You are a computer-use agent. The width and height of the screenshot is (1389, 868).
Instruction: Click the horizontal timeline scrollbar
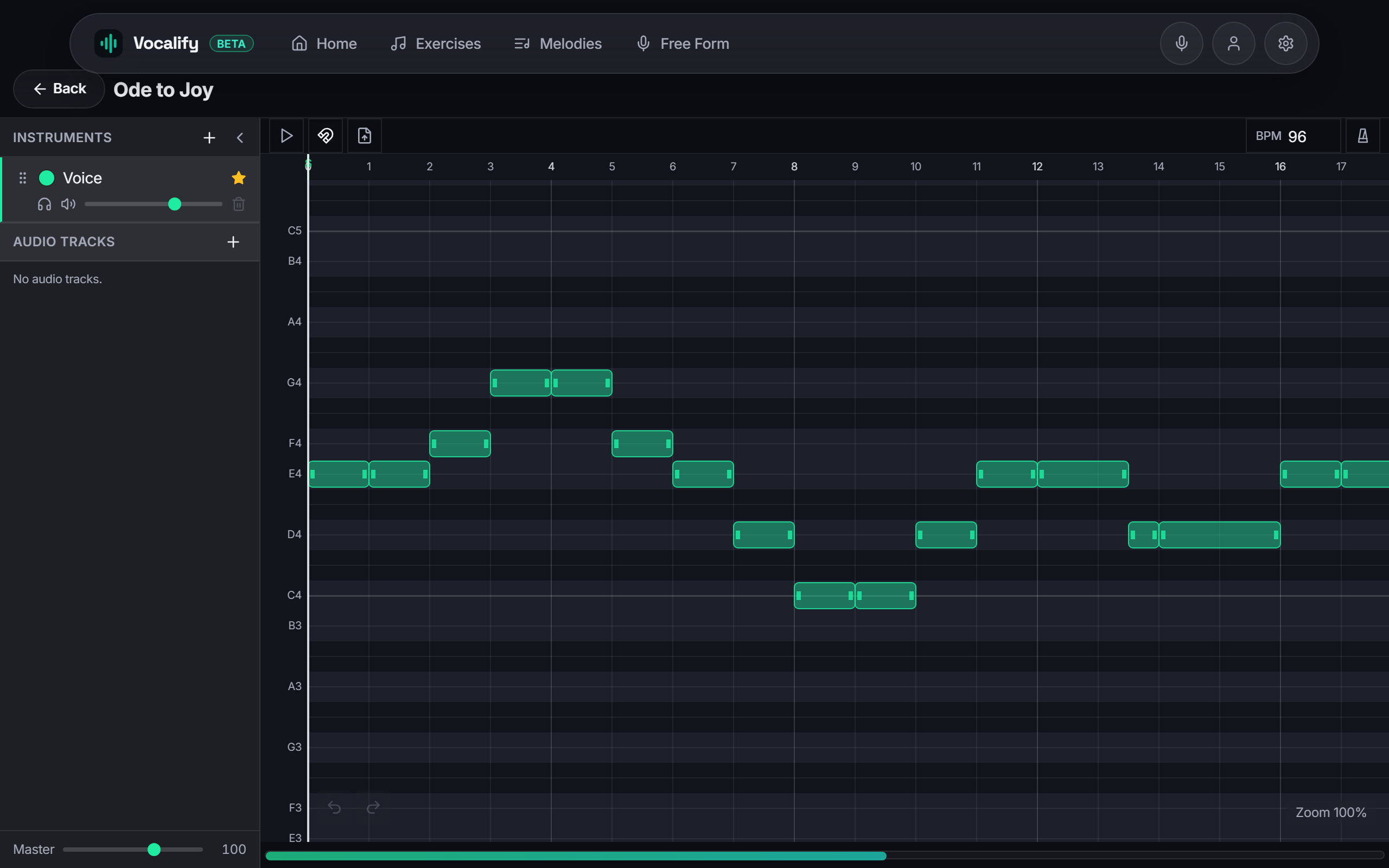pyautogui.click(x=576, y=856)
